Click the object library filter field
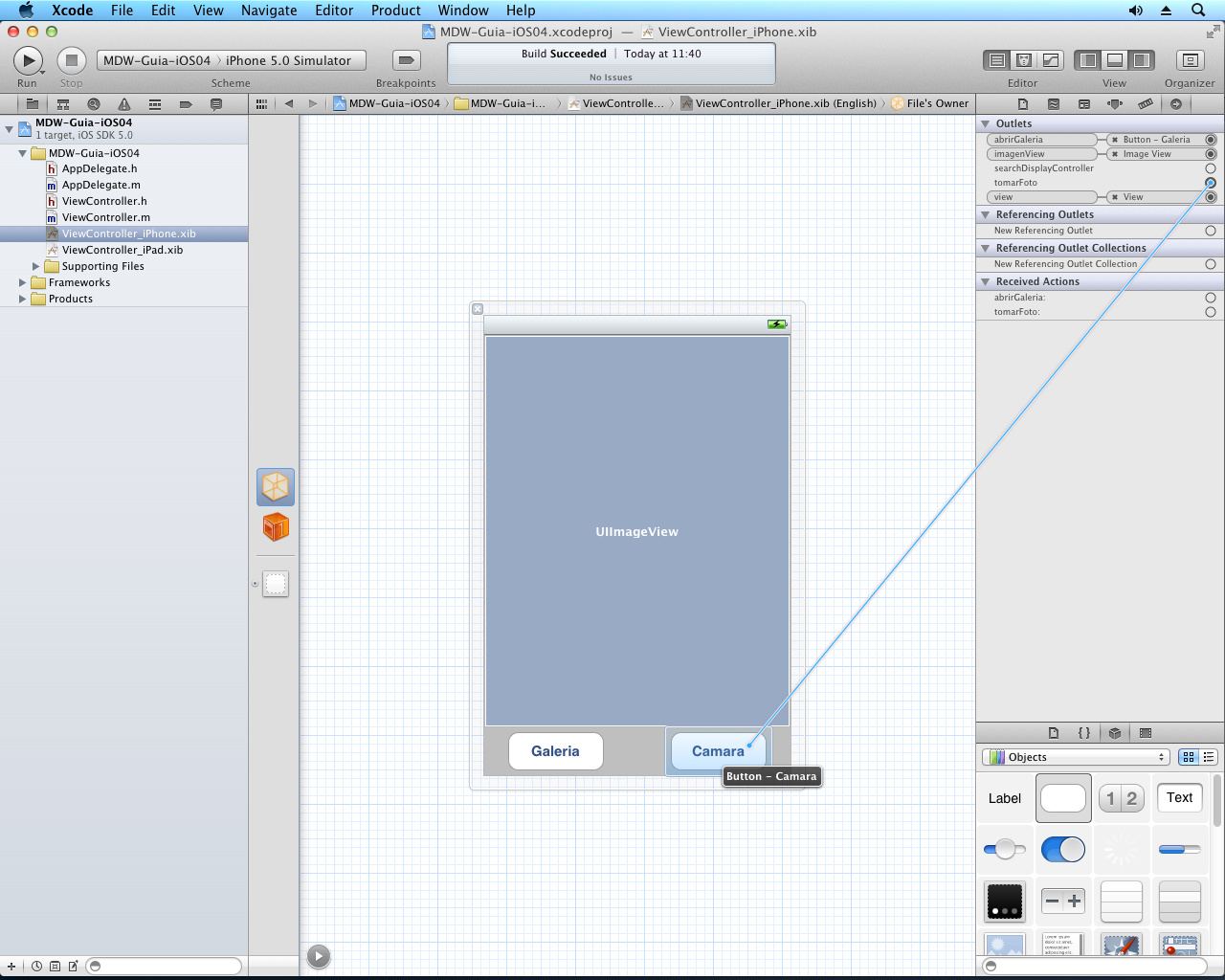The image size is (1225, 980). tap(1094, 966)
